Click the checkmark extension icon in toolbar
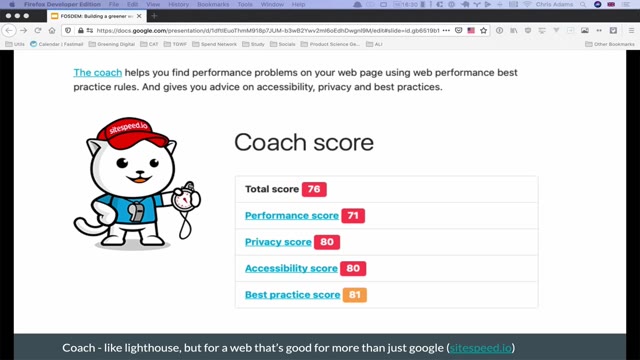The image size is (640, 360). [x=613, y=31]
